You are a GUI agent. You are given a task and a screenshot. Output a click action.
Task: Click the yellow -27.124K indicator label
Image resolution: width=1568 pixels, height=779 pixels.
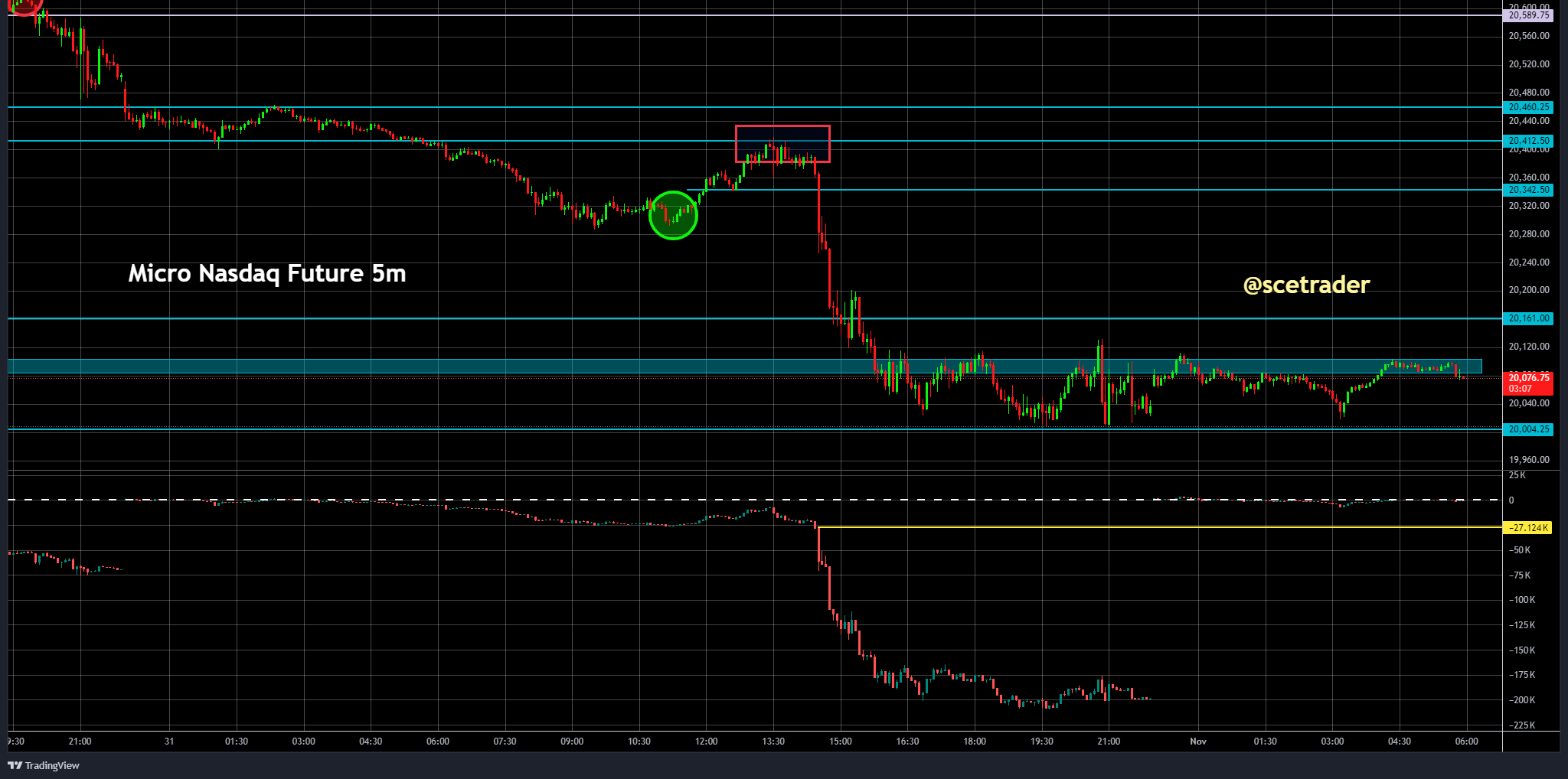[x=1528, y=528]
